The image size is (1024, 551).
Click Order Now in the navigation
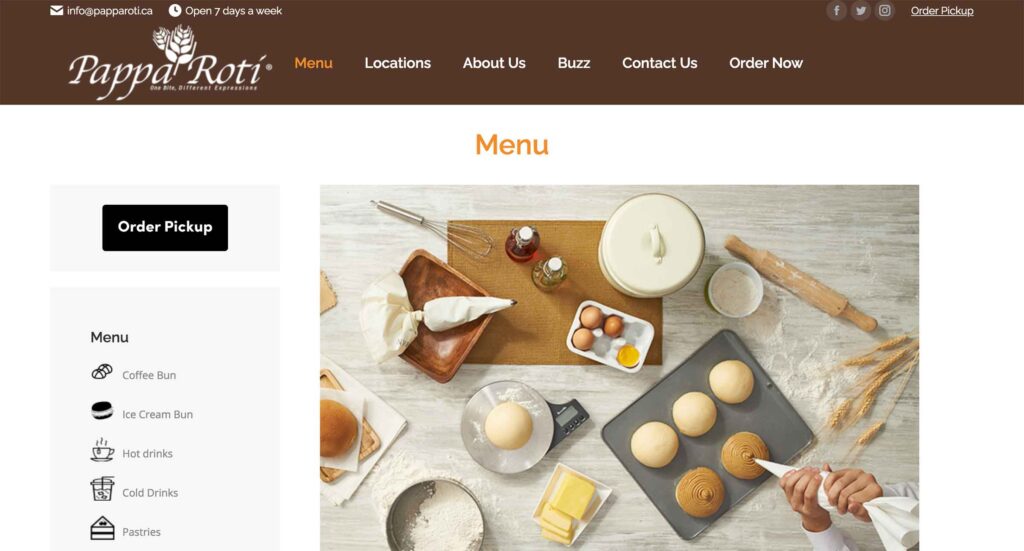[766, 63]
